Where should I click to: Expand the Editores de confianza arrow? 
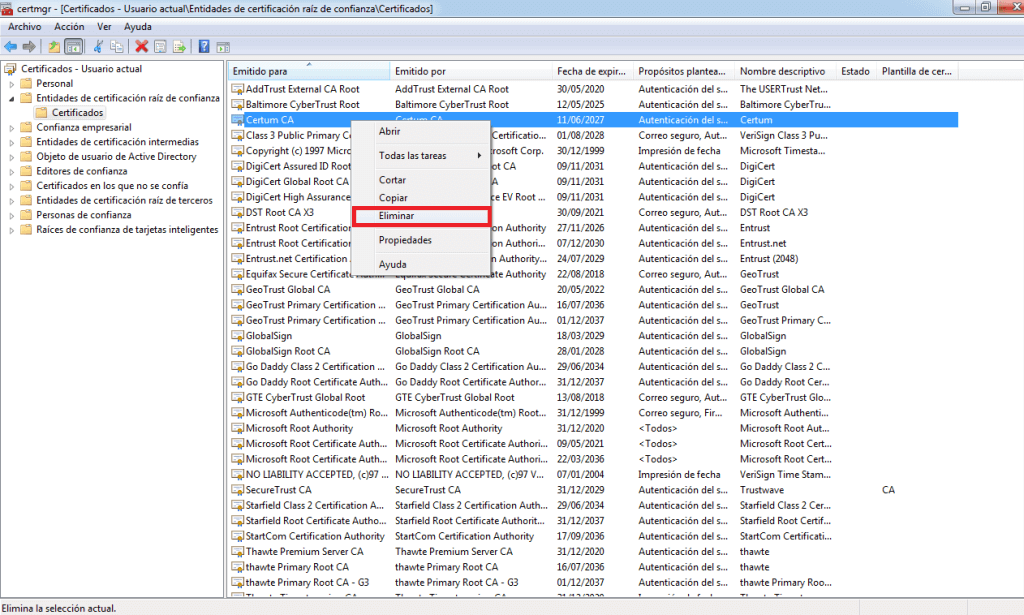pyautogui.click(x=11, y=172)
